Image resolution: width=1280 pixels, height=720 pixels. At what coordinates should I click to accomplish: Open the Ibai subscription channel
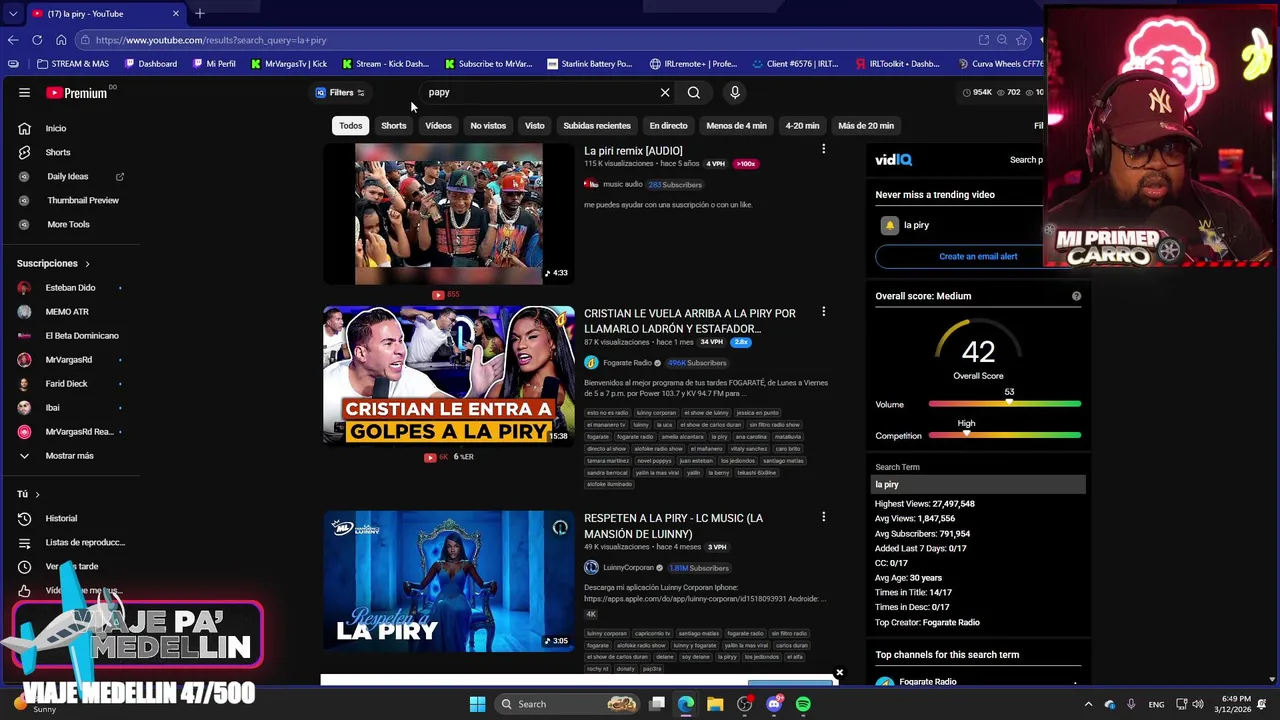point(52,408)
